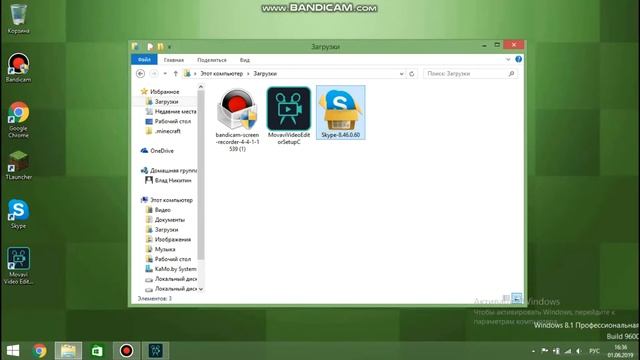Viewport: 640px width, 360px height.
Task: Click Загрузки in the address bar path
Action: click(265, 73)
